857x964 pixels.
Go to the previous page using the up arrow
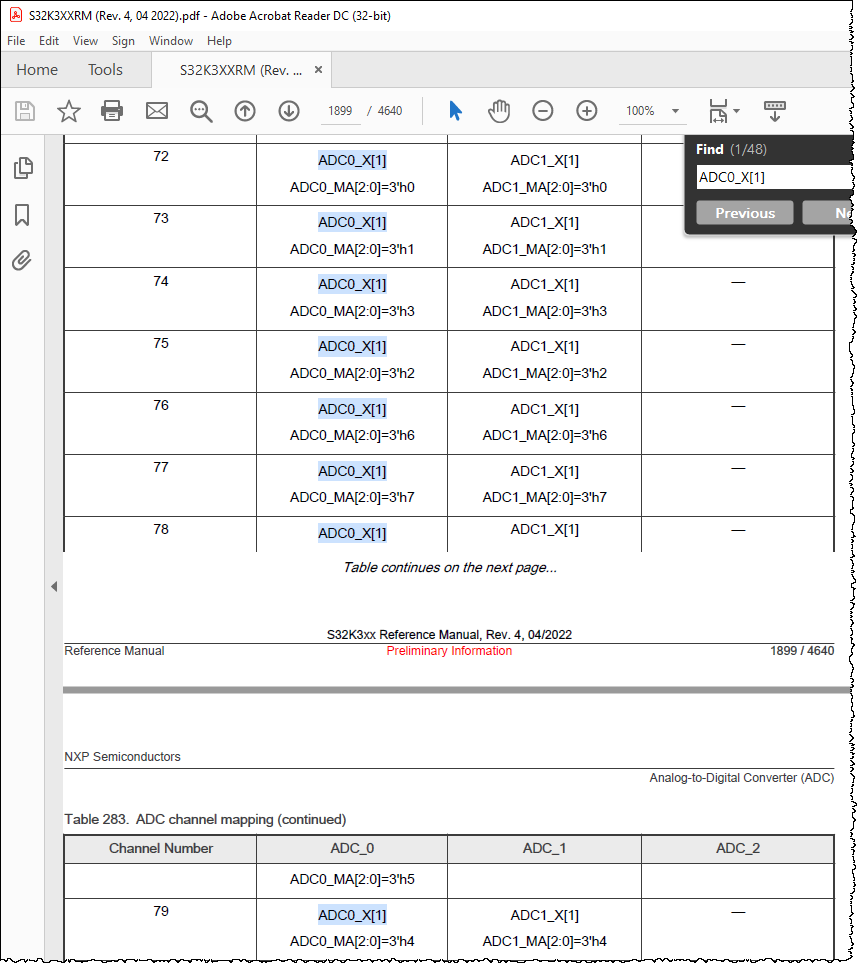pyautogui.click(x=245, y=111)
